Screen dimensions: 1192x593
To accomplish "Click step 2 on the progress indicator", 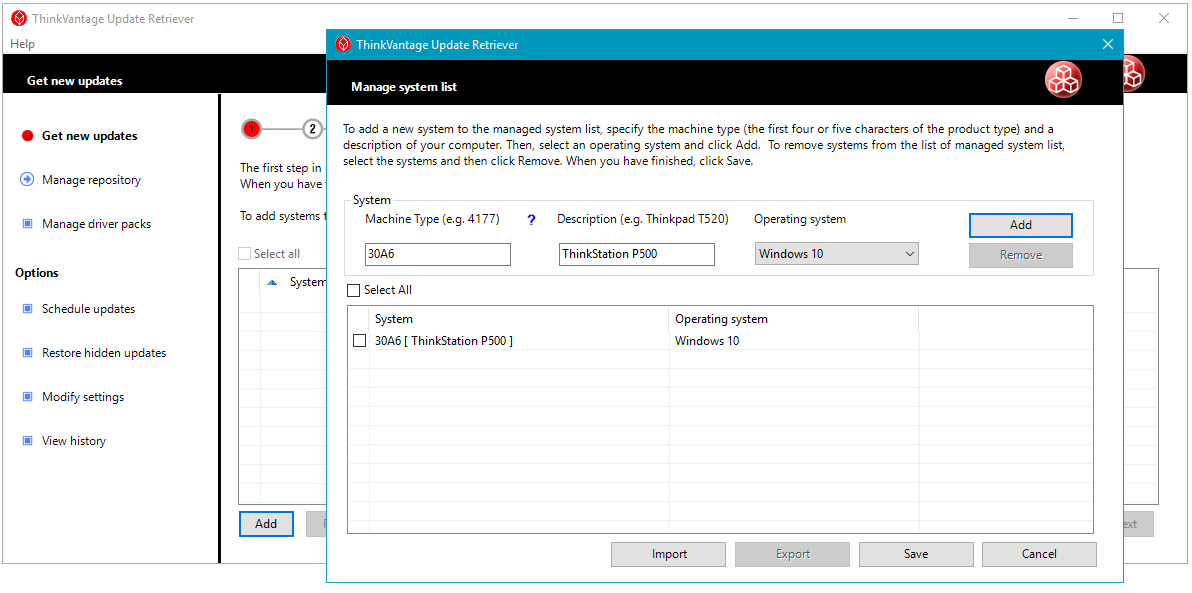I will [311, 129].
